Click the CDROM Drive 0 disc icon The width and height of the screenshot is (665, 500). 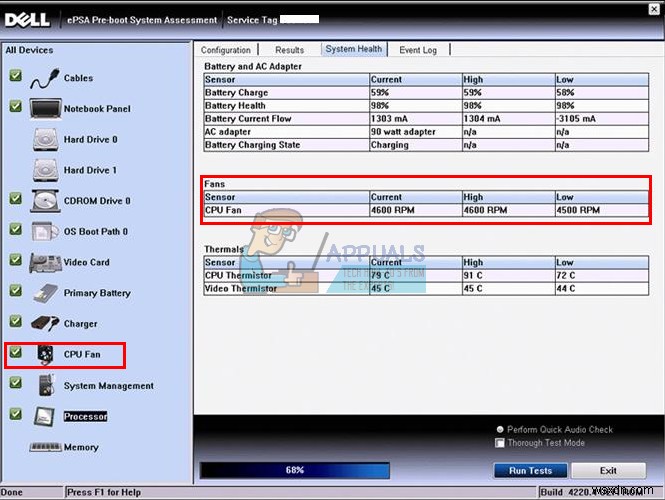coord(45,201)
